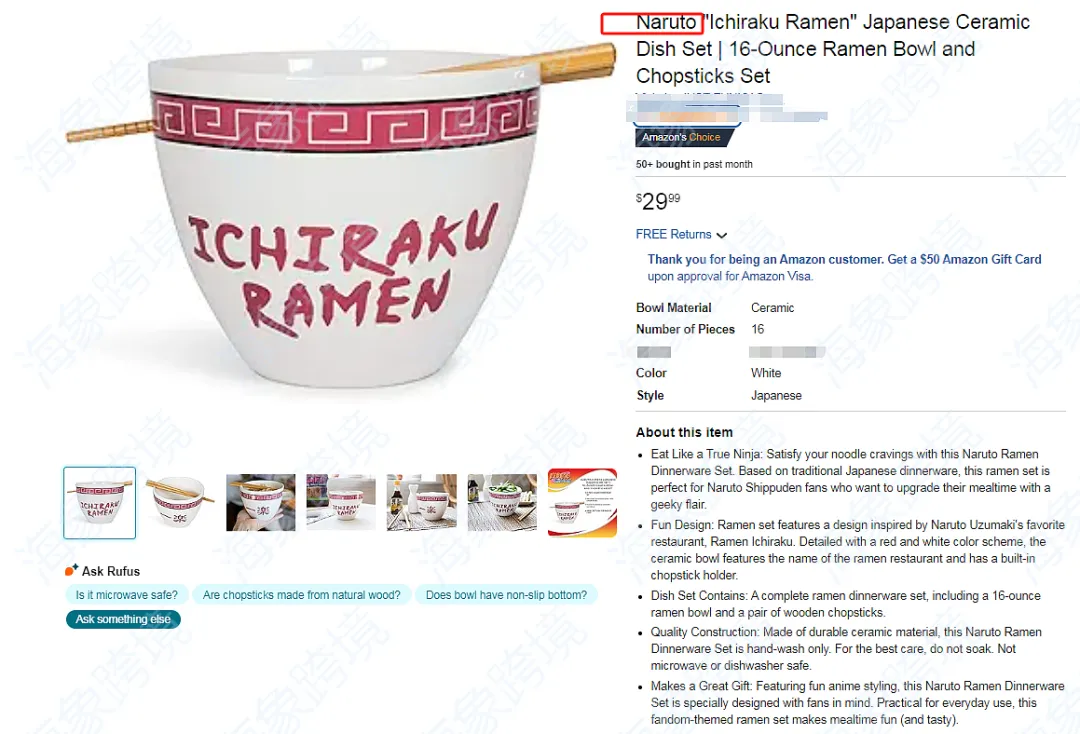Viewport: 1080px width, 734px height.
Task: Open the $50 Amazon Gift Card offer link
Action: click(844, 267)
